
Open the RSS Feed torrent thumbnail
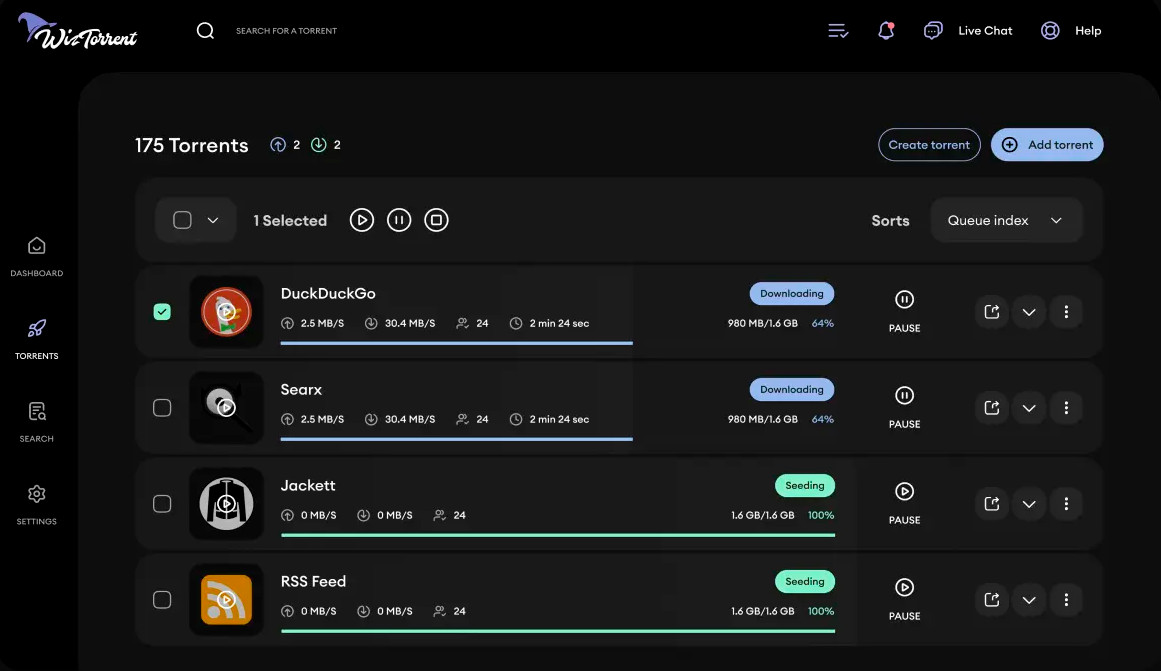pyautogui.click(x=226, y=599)
